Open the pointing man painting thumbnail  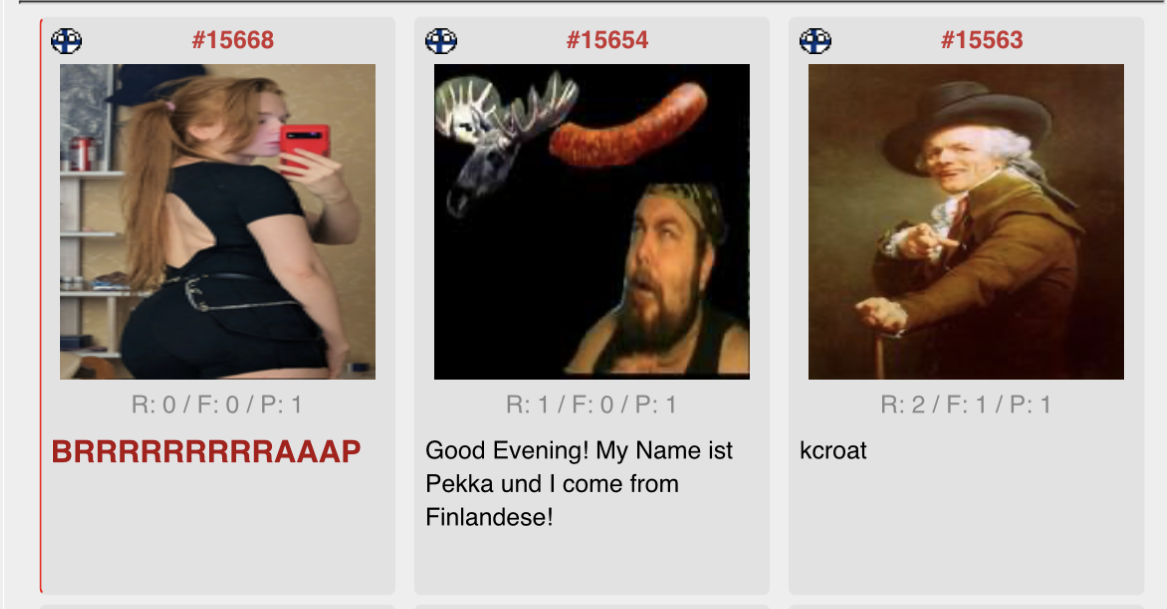click(966, 222)
